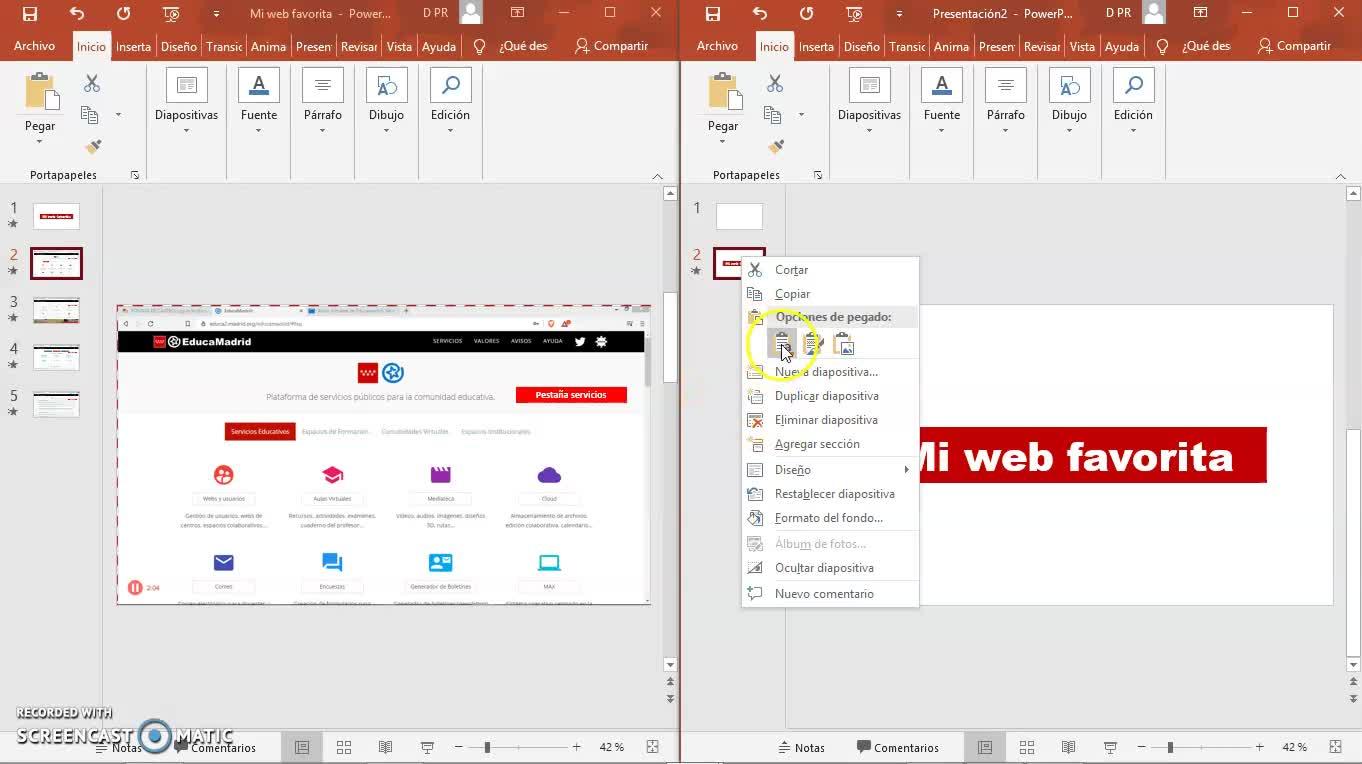Save the Mi web favorita presentation
Viewport: 1362px width, 764px height.
coord(30,14)
